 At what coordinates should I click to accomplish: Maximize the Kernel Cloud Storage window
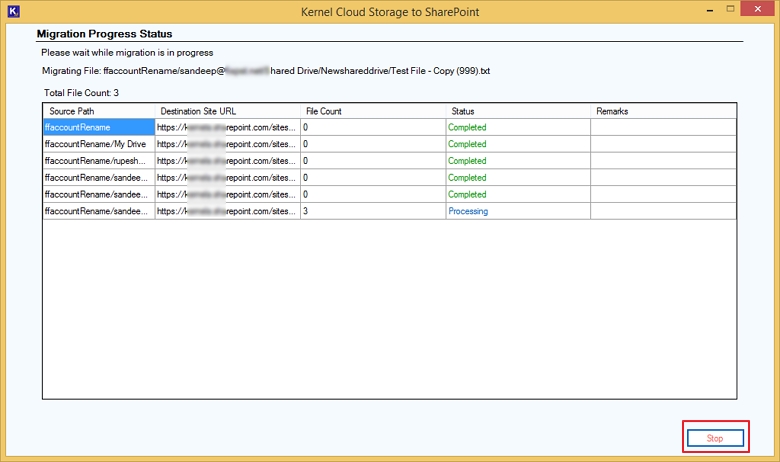point(730,9)
